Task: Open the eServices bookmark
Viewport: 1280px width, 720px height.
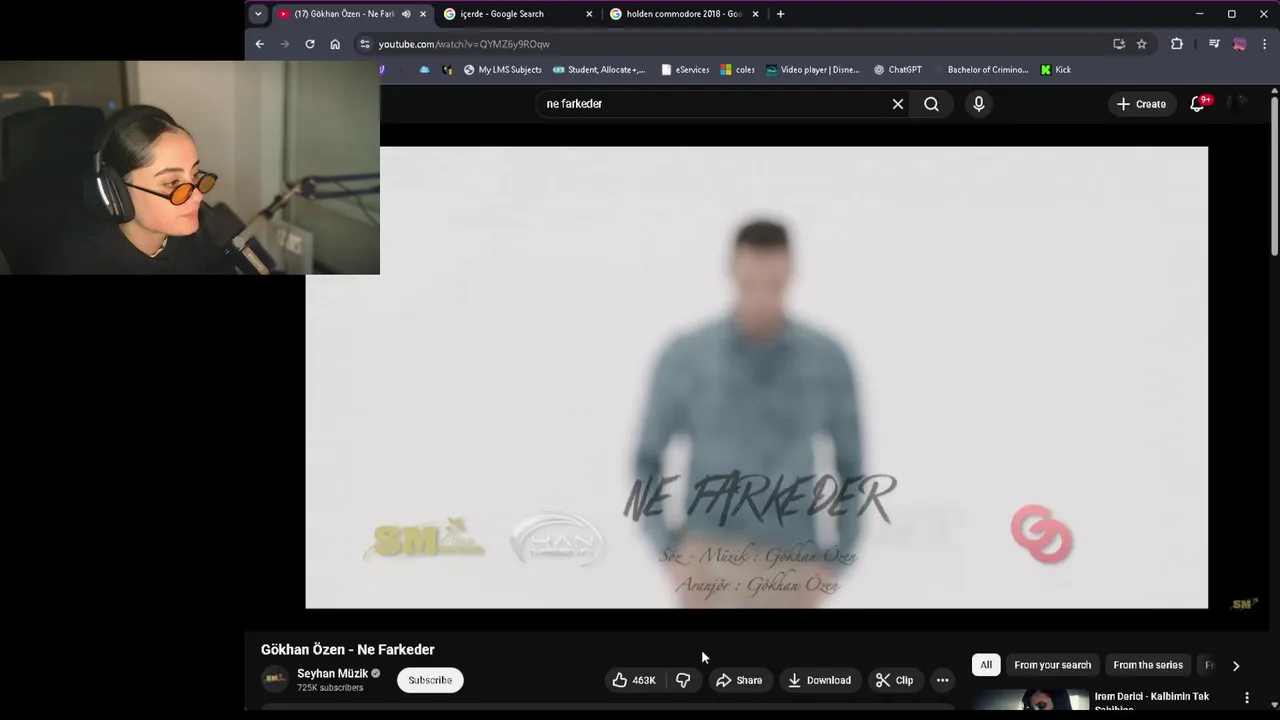Action: pos(684,70)
